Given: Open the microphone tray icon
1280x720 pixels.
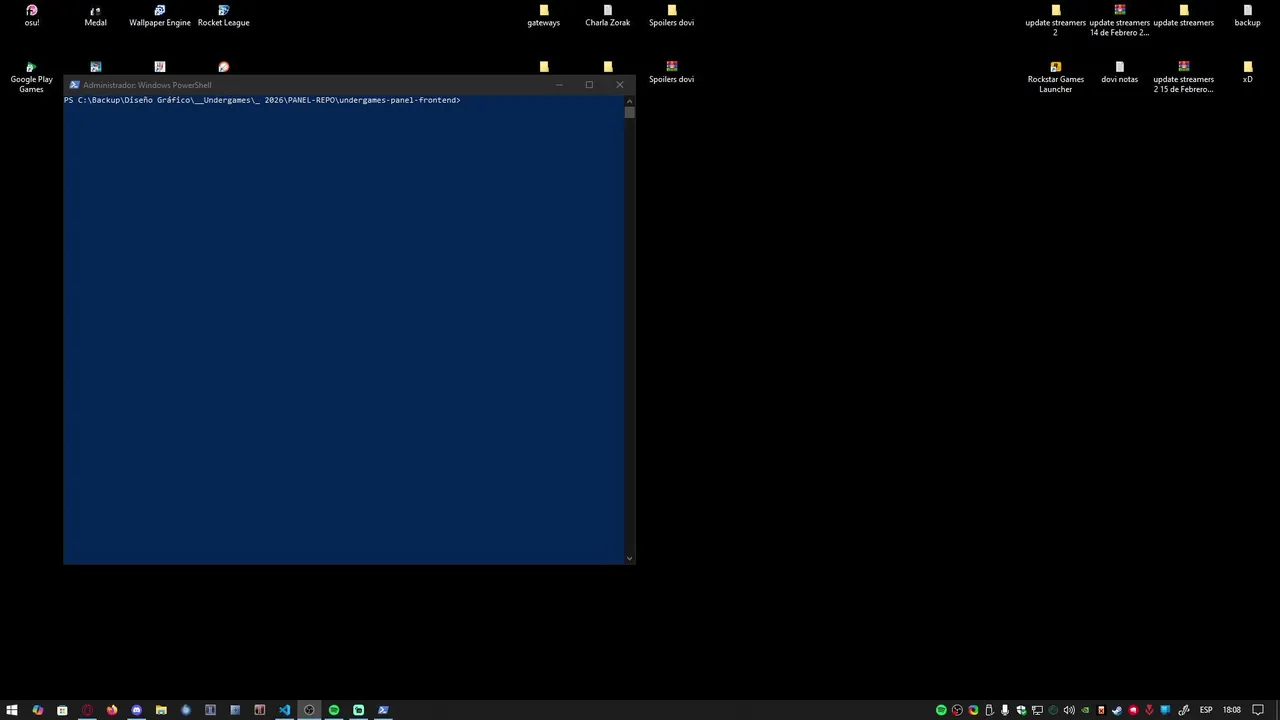Looking at the screenshot, I should coord(1005,710).
